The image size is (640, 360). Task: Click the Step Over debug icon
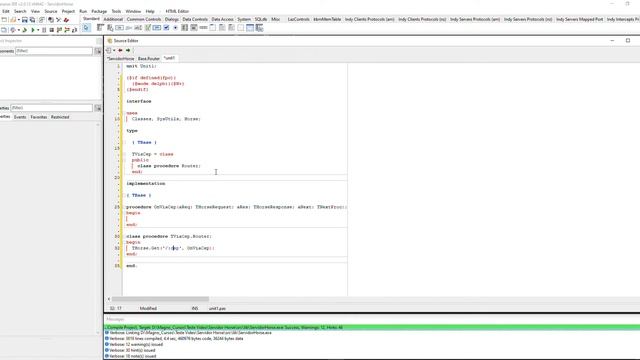[67, 30]
